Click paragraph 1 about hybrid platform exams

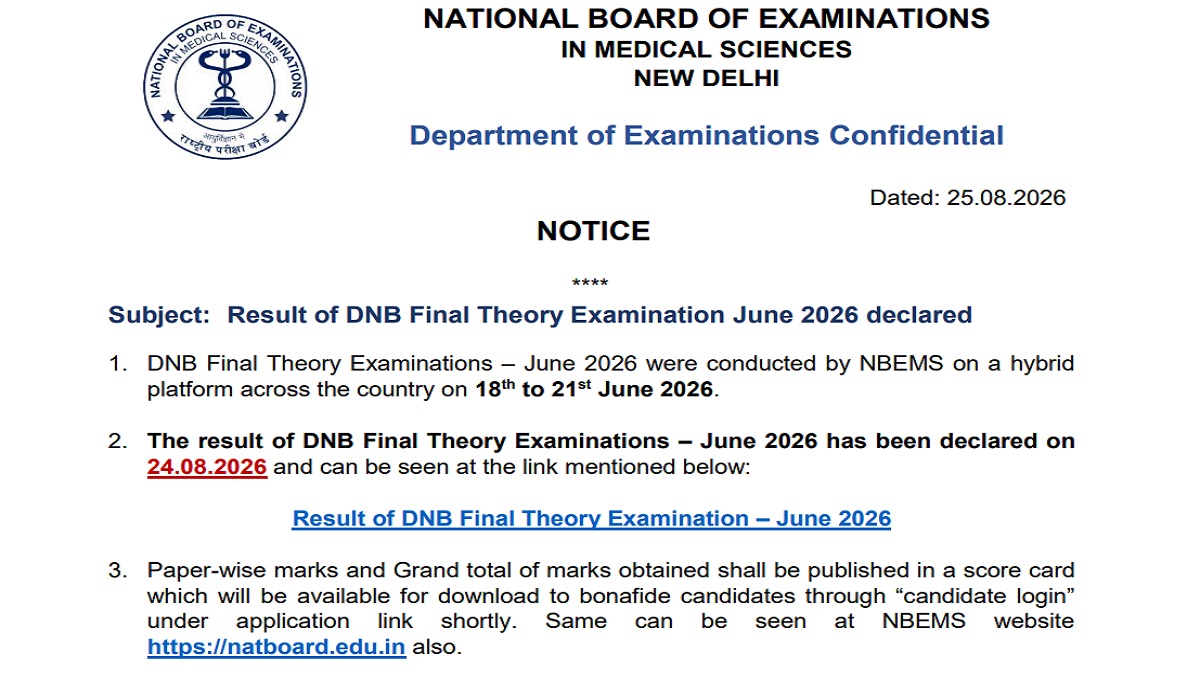pos(610,376)
